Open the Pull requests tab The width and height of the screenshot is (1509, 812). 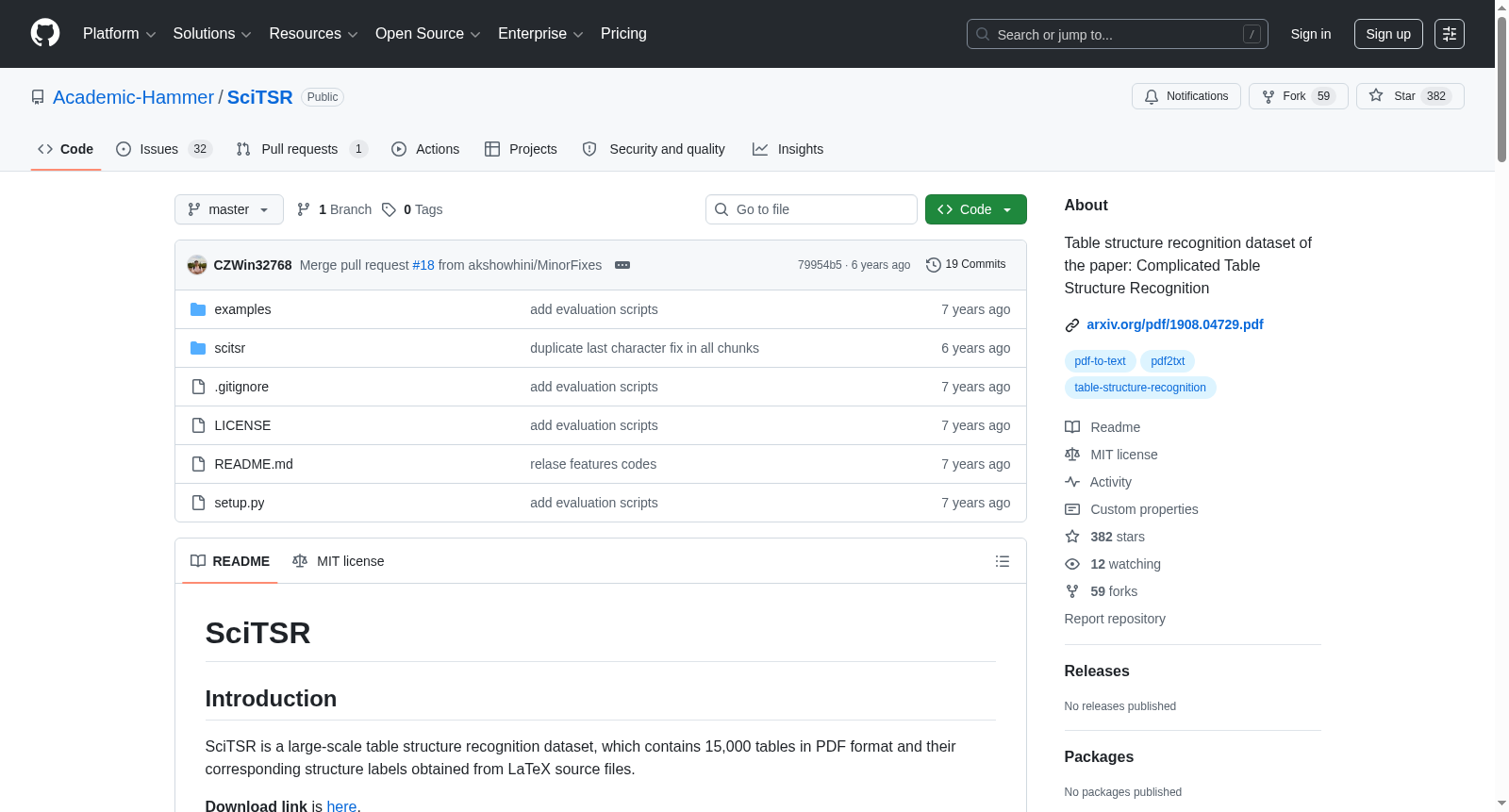(302, 149)
